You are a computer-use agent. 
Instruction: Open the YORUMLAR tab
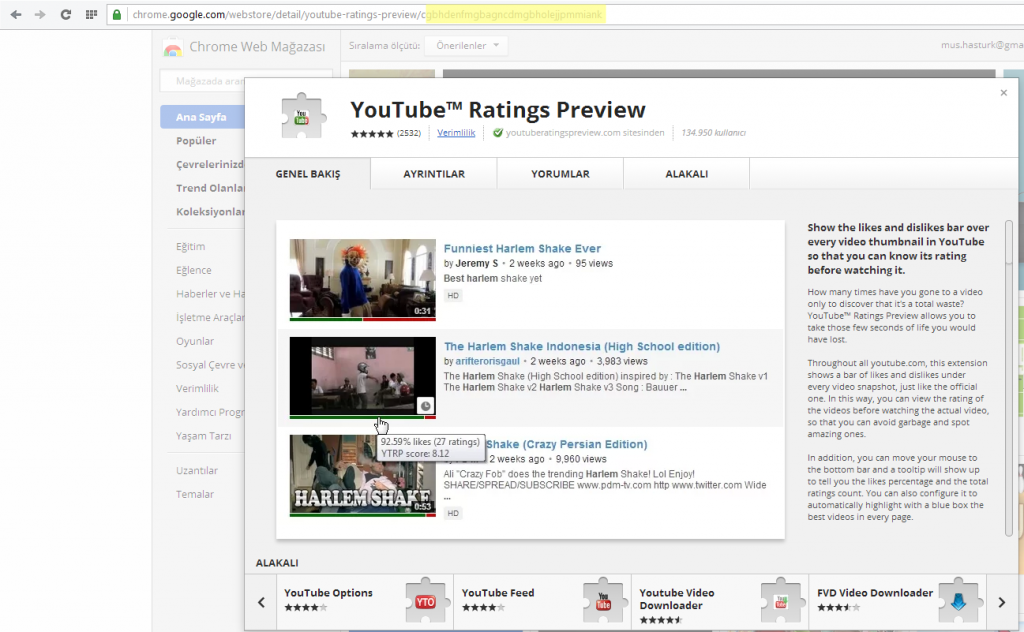click(x=560, y=174)
